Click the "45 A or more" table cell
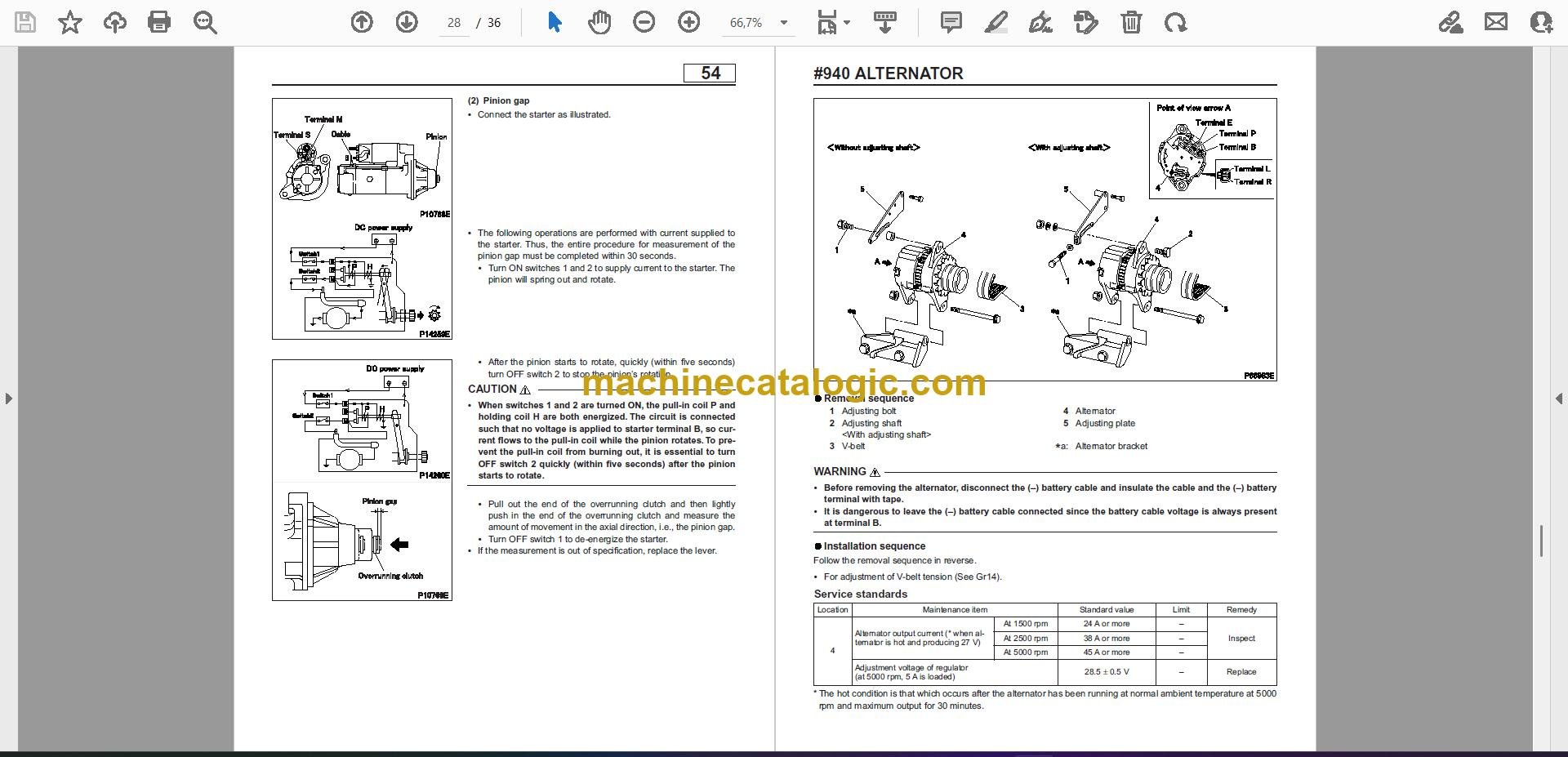1568x757 pixels. point(1107,652)
